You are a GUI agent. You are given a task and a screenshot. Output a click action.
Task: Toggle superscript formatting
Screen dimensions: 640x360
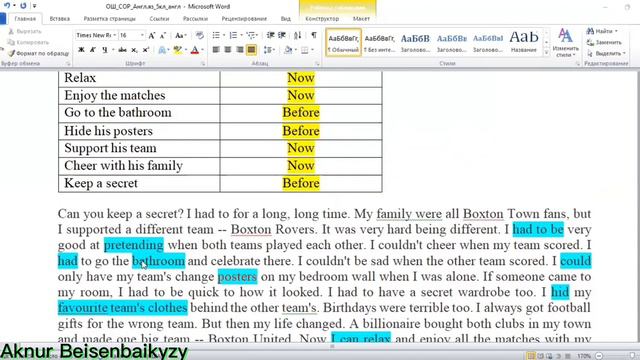coord(146,50)
